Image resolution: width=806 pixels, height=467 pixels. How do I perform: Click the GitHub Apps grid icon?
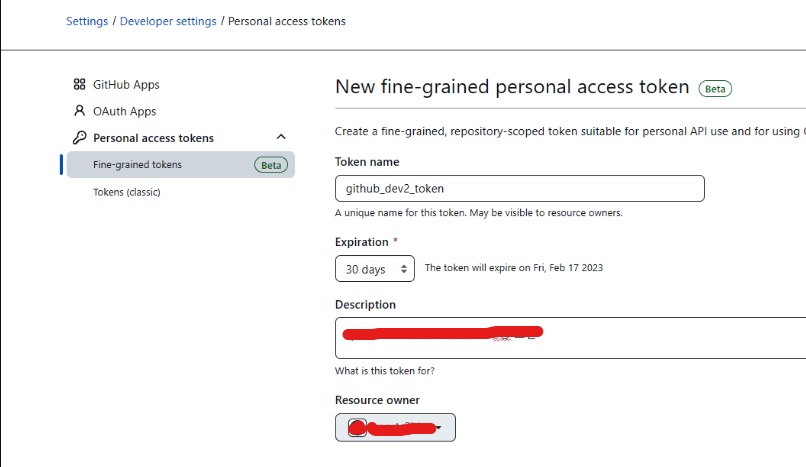pos(79,84)
